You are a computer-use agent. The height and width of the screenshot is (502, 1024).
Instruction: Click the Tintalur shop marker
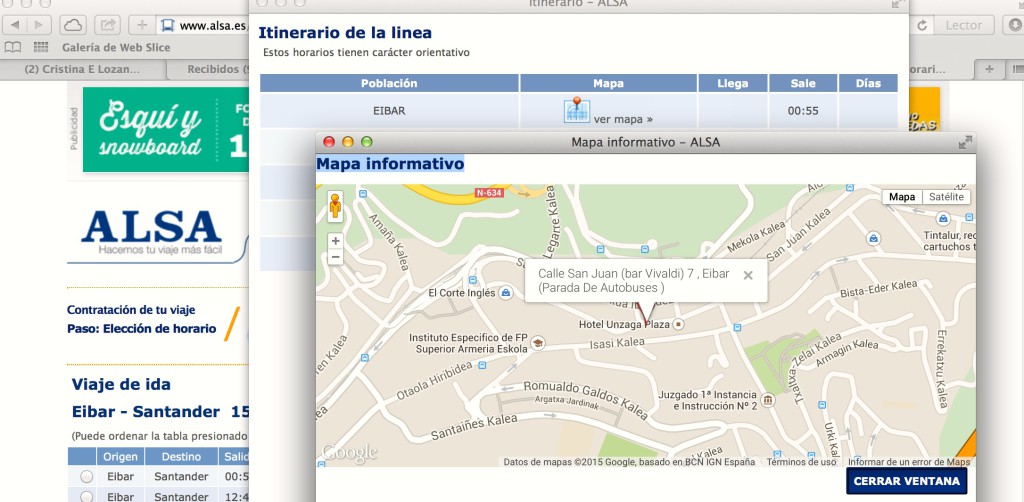tap(942, 219)
